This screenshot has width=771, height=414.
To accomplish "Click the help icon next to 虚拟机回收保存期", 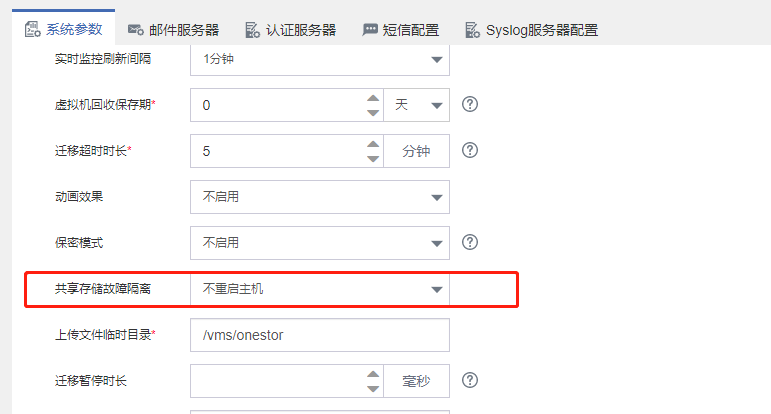I will coord(469,104).
